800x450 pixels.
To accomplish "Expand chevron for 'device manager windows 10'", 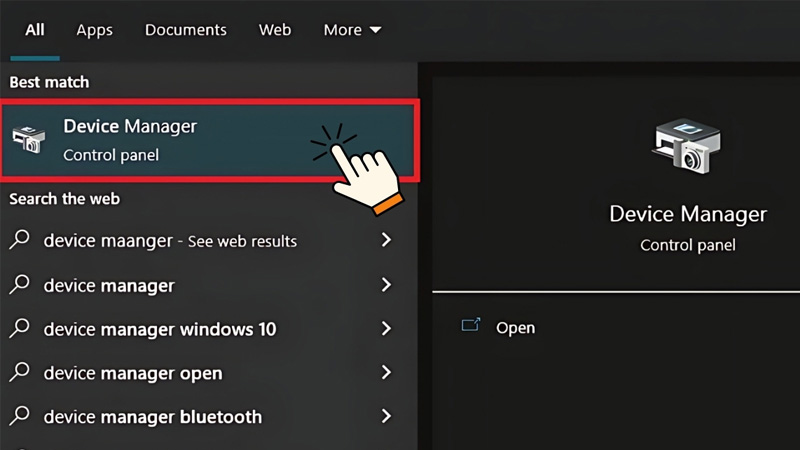I will [386, 329].
